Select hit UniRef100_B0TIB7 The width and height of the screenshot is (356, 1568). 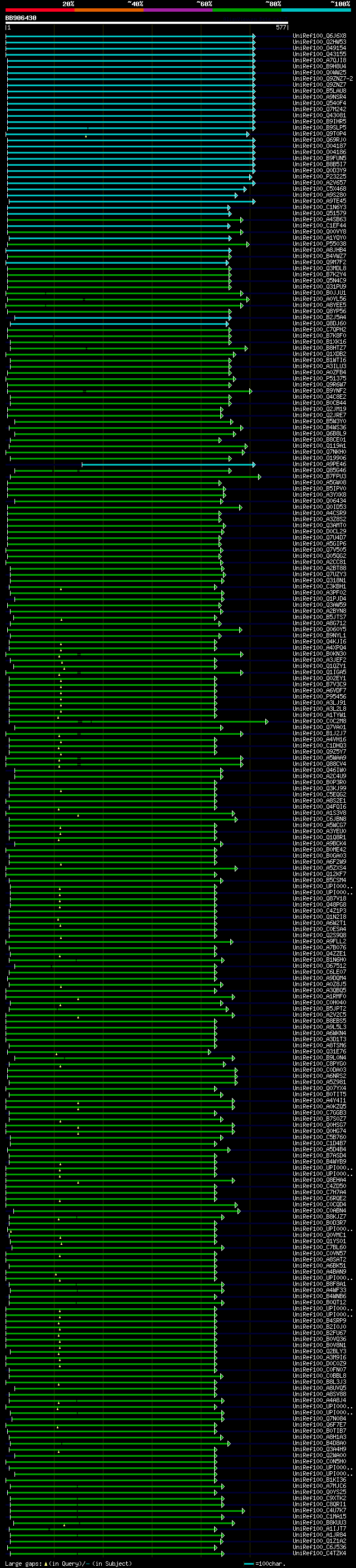319,1431
